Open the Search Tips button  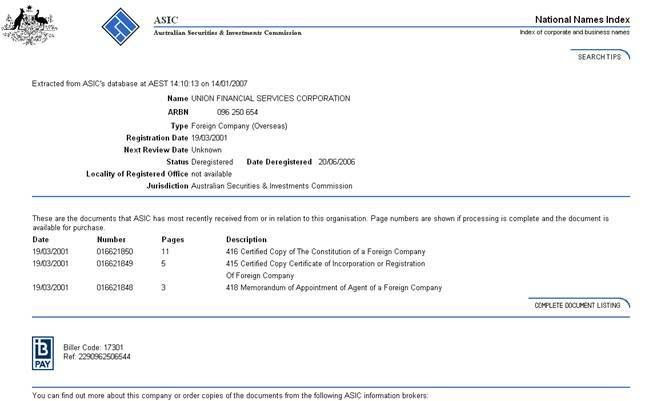click(x=599, y=56)
